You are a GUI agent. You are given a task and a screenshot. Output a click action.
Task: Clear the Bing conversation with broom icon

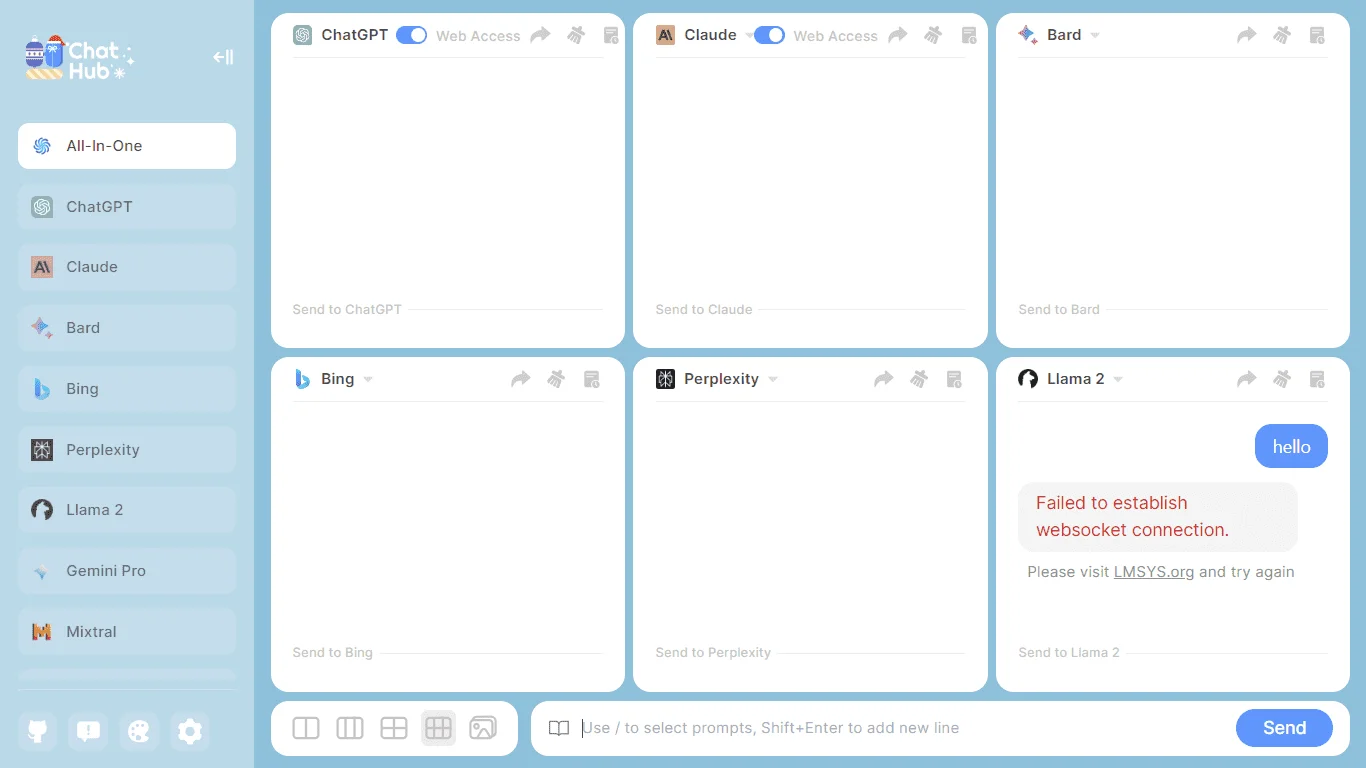[x=556, y=379]
